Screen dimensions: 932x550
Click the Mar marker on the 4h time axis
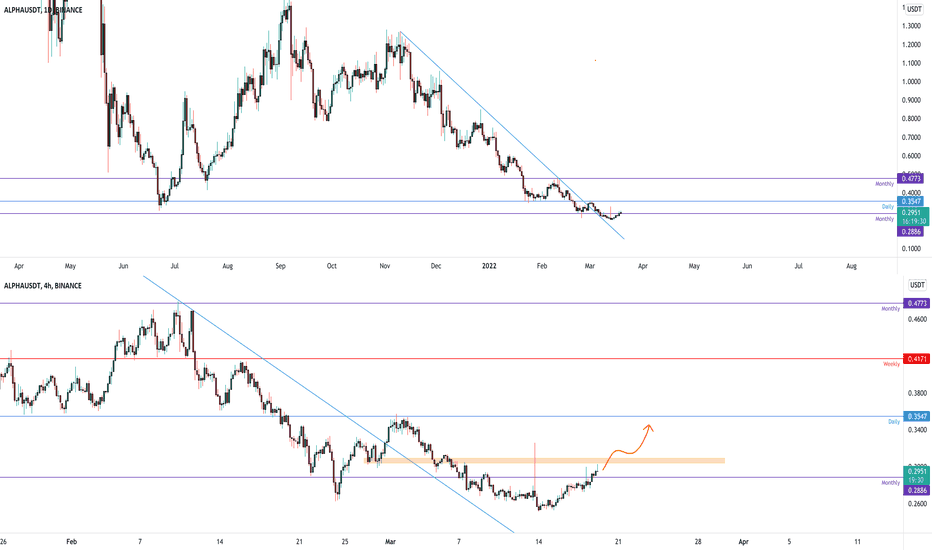tap(391, 542)
